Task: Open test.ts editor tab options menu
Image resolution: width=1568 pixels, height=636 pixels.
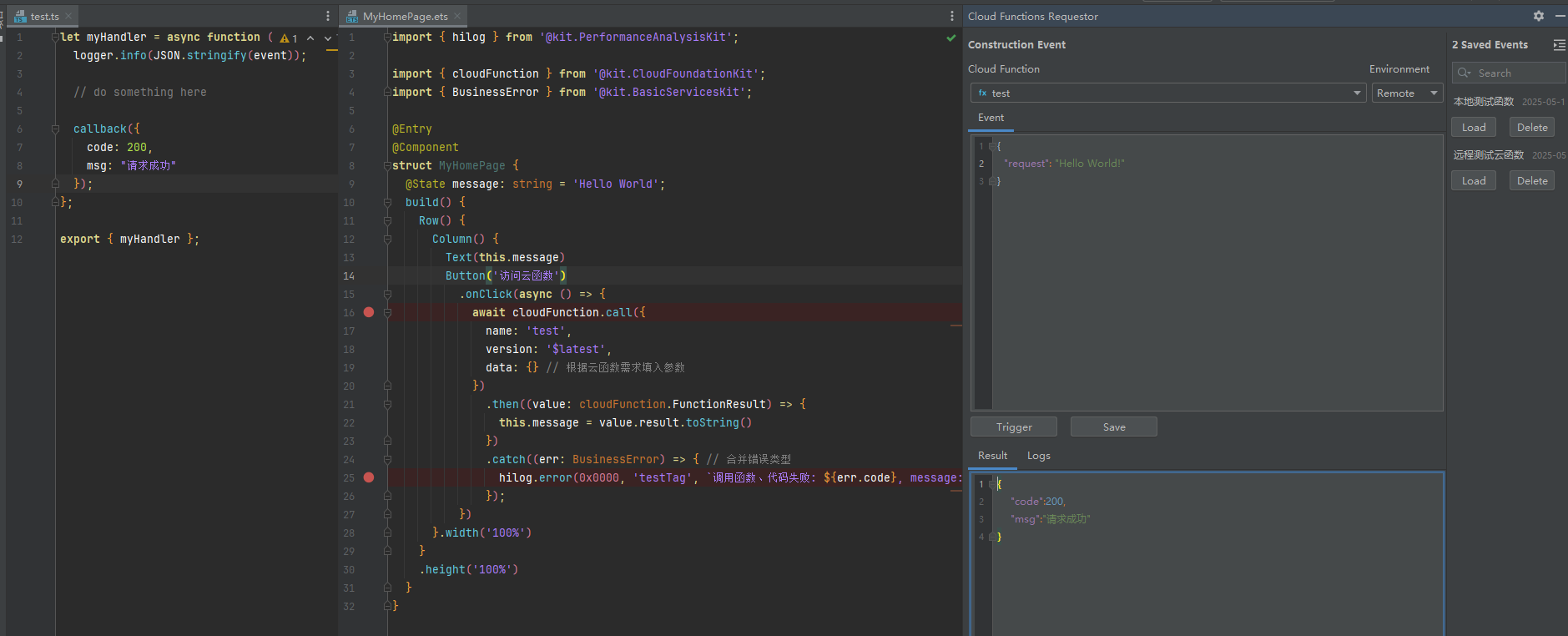Action: [328, 17]
